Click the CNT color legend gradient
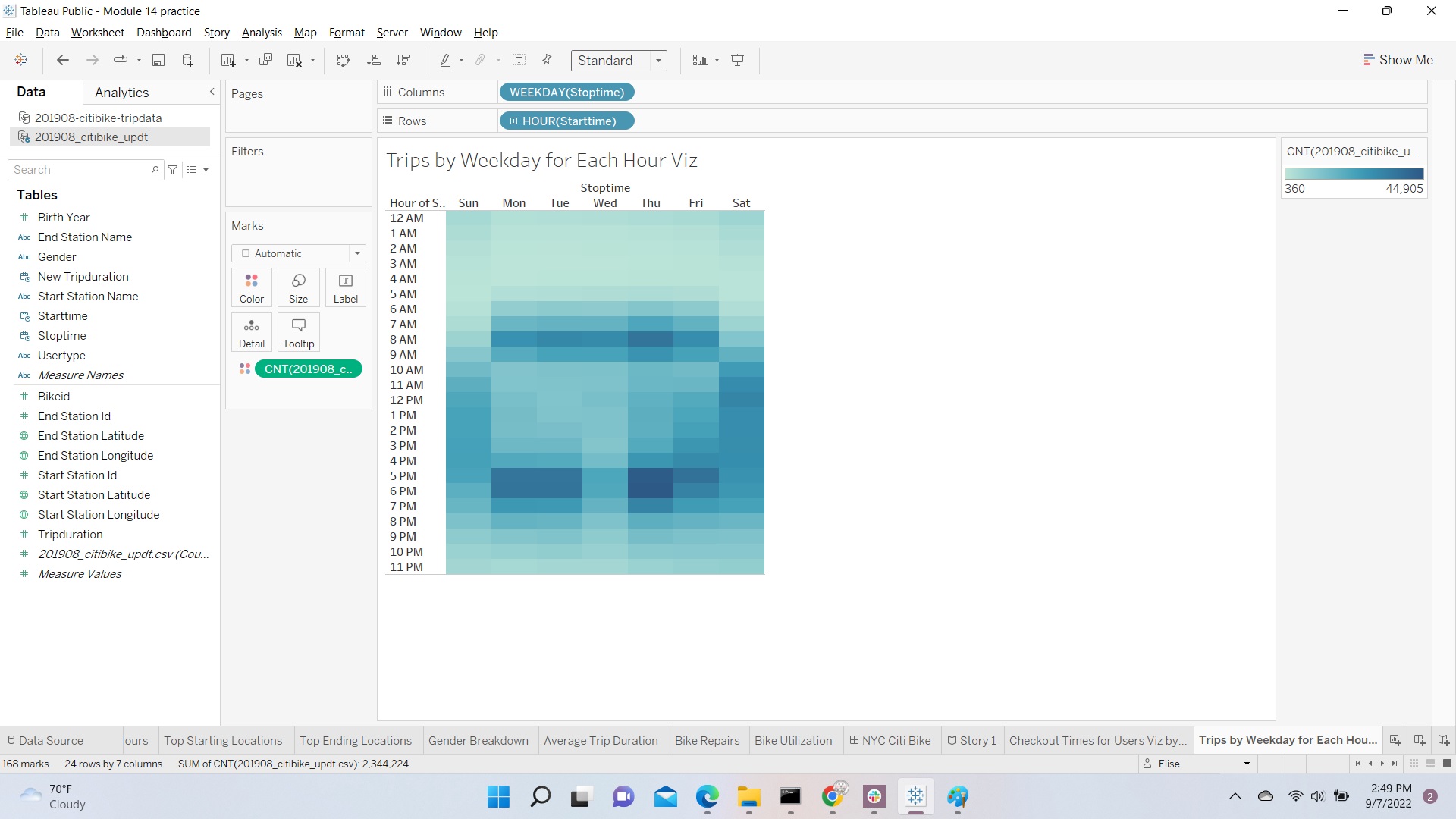 coord(1354,174)
